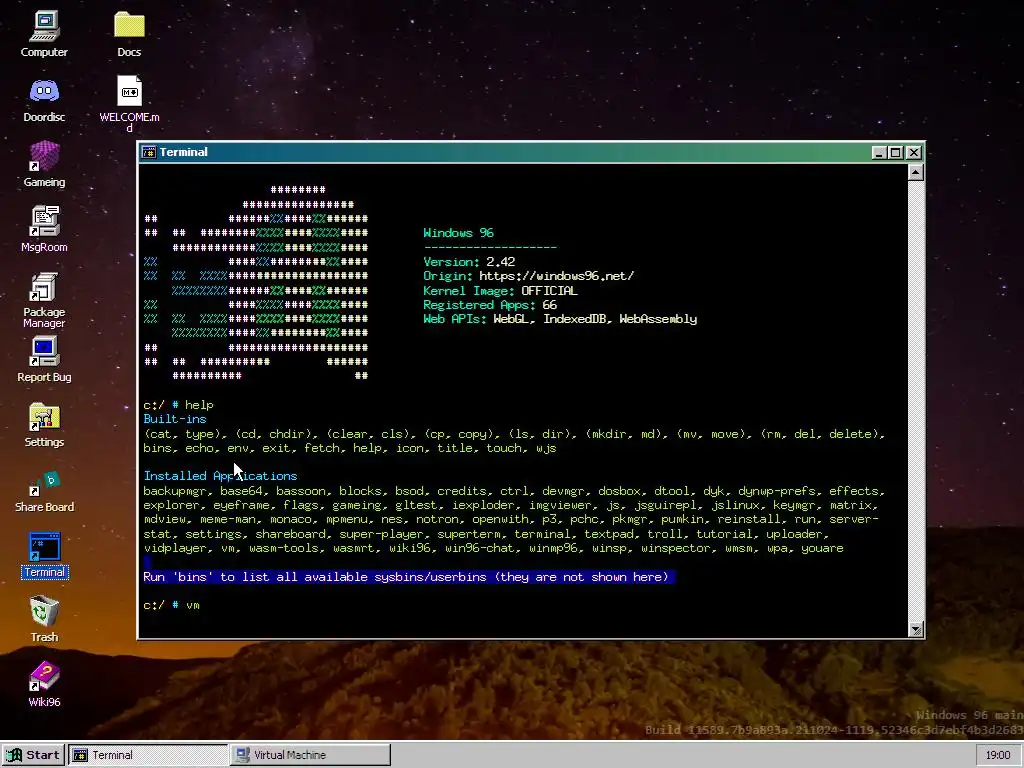Screen dimensions: 1024x768
Task: Click the 'Web APIs' line in terminal
Action: pos(560,319)
